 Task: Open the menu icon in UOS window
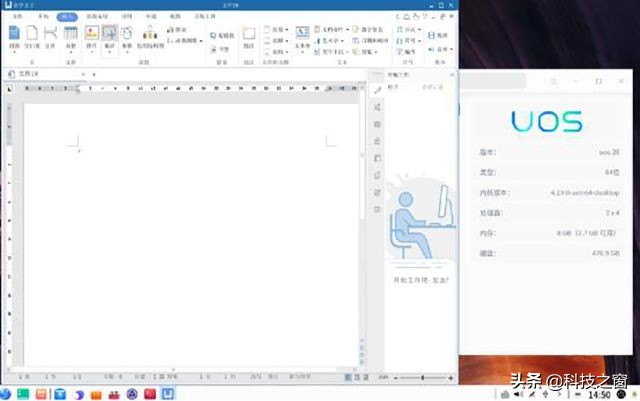pos(554,81)
